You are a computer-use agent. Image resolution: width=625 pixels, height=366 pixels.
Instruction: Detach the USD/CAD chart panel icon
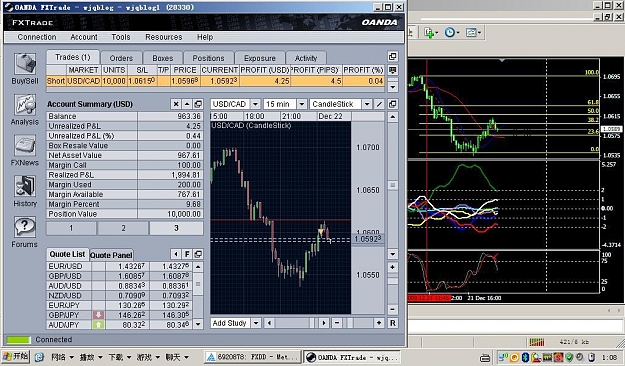pos(392,104)
